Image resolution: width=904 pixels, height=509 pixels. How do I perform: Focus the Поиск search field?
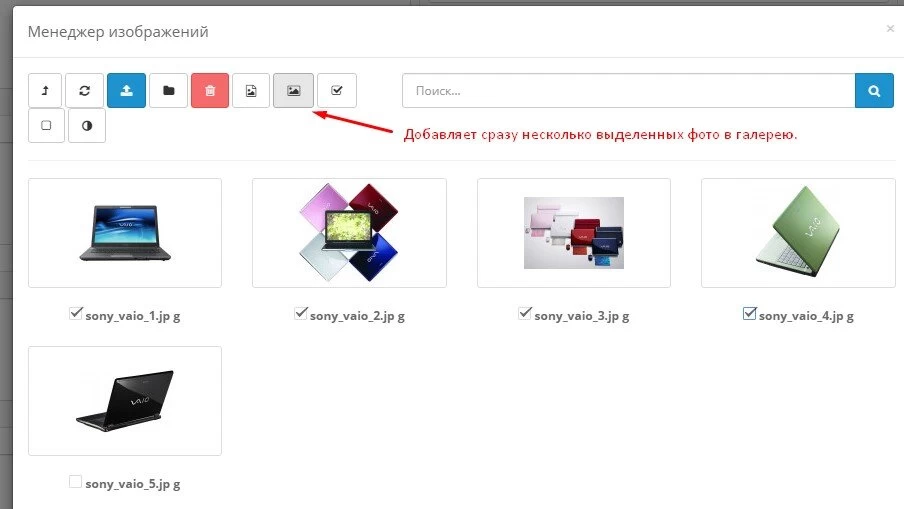[x=628, y=91]
